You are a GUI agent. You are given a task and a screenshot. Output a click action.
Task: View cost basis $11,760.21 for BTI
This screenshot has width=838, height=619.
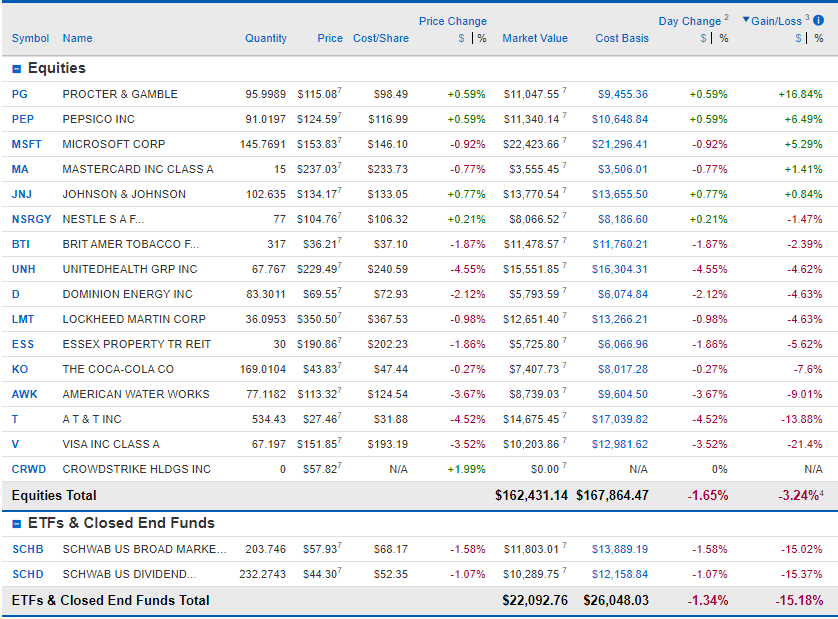click(x=620, y=244)
